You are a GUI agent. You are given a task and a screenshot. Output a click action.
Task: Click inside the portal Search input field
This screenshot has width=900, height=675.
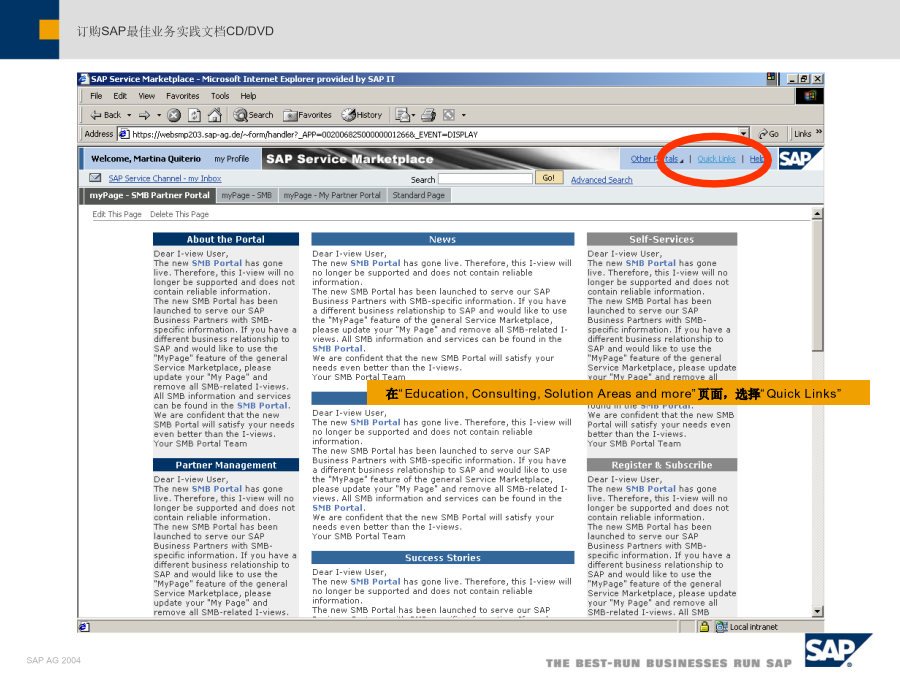(x=486, y=179)
